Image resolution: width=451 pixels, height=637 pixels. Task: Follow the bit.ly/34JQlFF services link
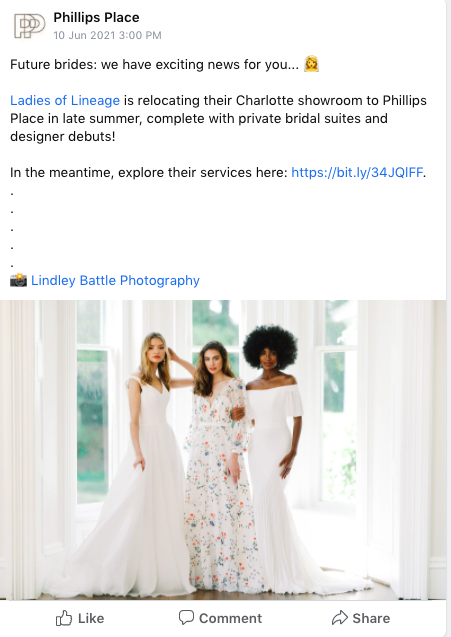357,172
